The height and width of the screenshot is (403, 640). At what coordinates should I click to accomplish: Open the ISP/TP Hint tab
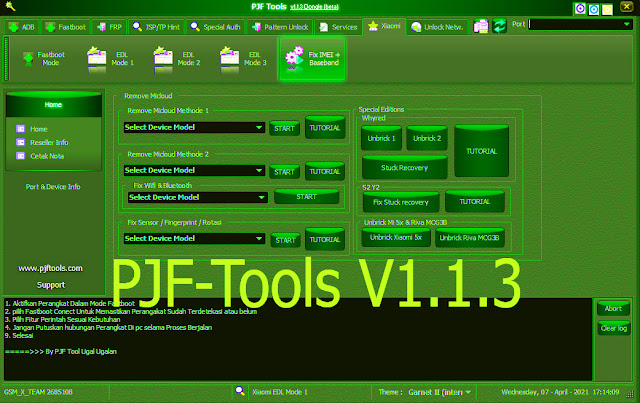(156, 27)
